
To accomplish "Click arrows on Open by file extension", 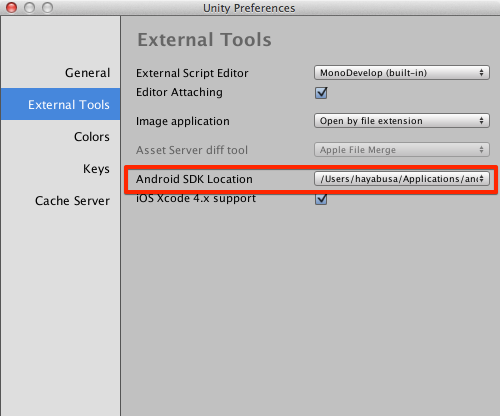I will pos(481,121).
